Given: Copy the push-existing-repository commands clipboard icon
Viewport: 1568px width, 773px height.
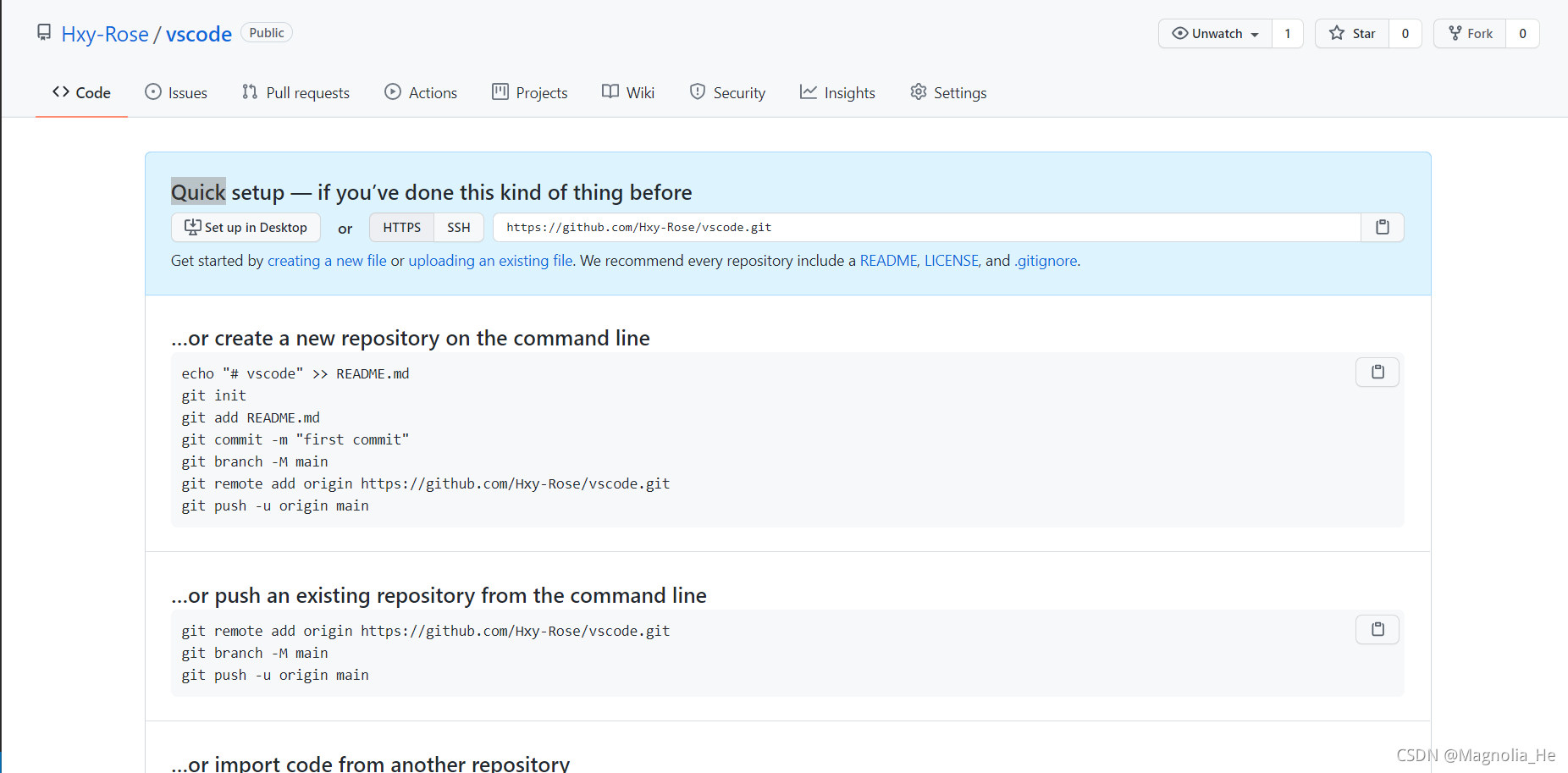Looking at the screenshot, I should [1378, 629].
